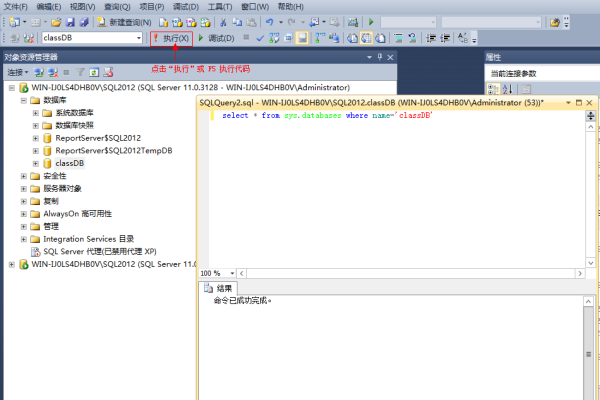Click the Cut scissors icon
Image resolution: width=600 pixels, height=400 pixels.
click(x=223, y=22)
